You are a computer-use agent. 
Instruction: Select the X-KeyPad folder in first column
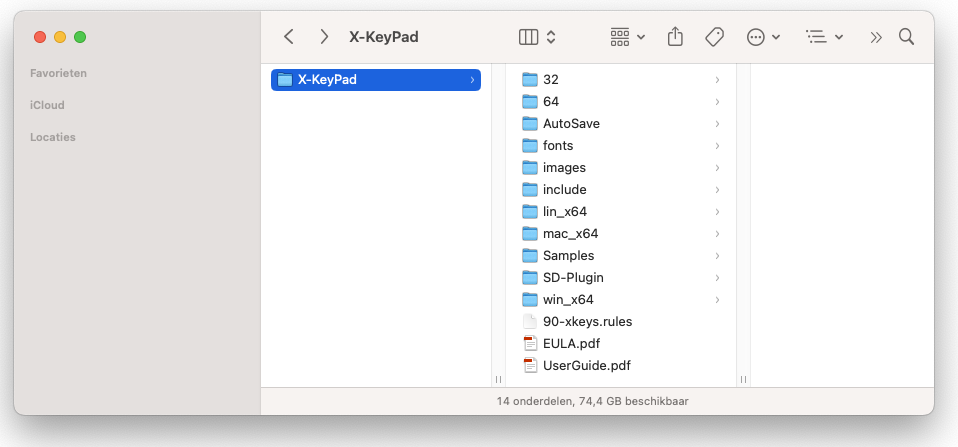pyautogui.click(x=376, y=79)
